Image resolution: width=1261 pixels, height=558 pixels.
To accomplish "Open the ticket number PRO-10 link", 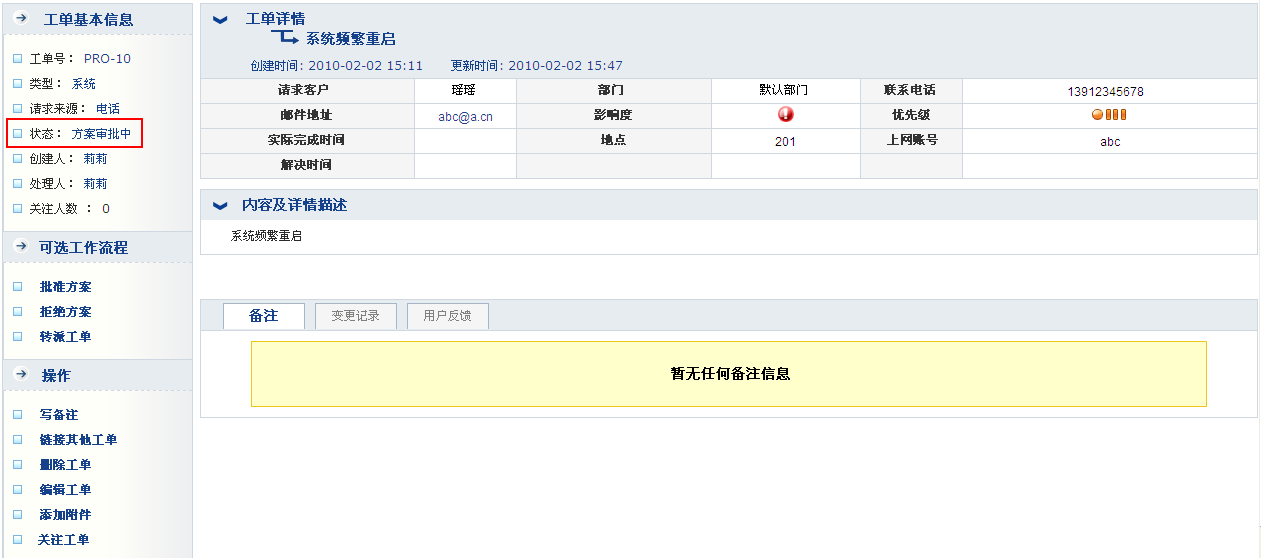I will point(107,59).
